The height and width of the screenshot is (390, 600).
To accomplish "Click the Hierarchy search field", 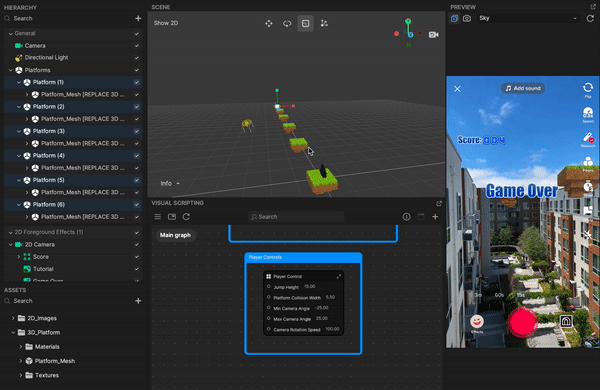I will tap(69, 18).
